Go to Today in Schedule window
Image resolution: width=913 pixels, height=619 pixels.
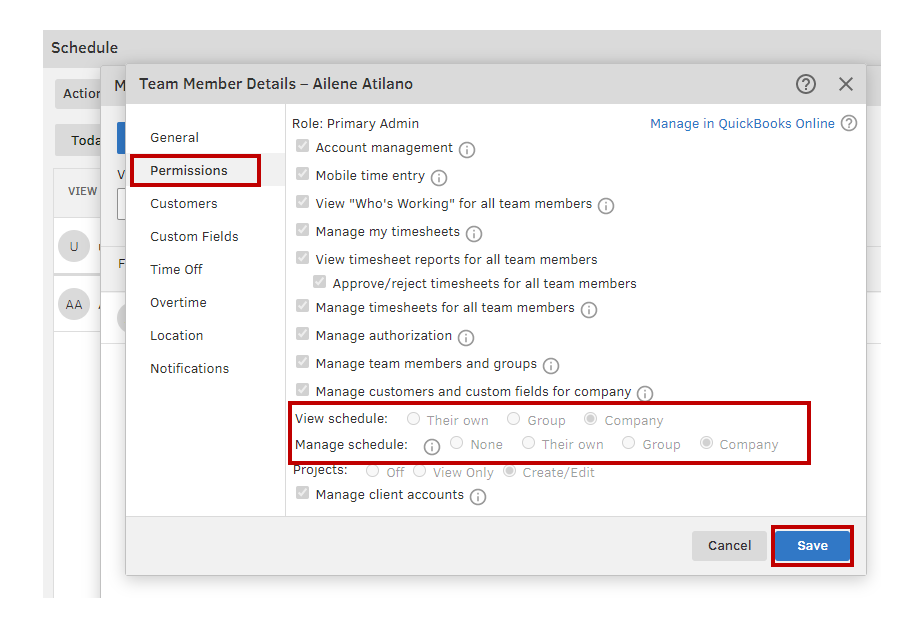coord(78,140)
